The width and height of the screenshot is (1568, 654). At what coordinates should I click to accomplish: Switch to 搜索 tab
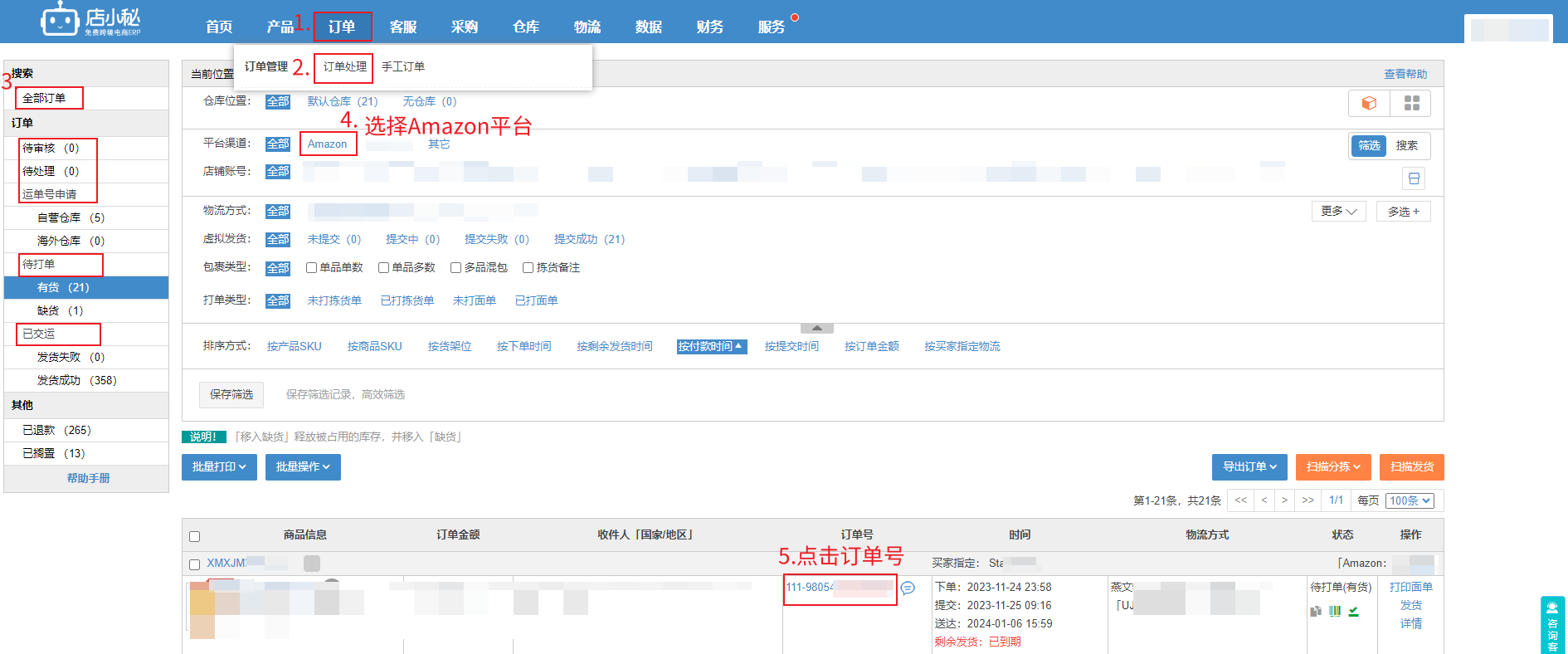[x=1407, y=146]
